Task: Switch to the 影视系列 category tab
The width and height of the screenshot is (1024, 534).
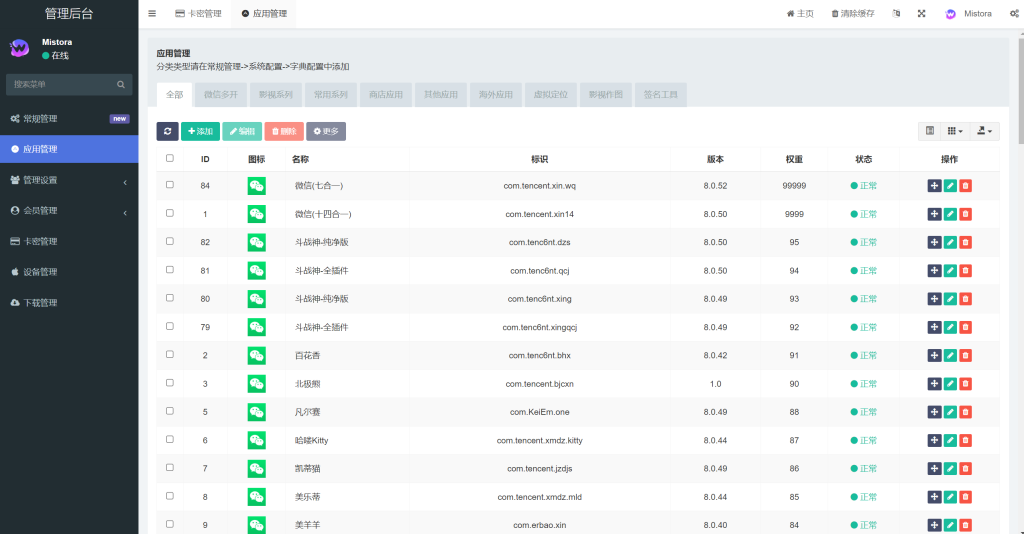Action: tap(276, 95)
